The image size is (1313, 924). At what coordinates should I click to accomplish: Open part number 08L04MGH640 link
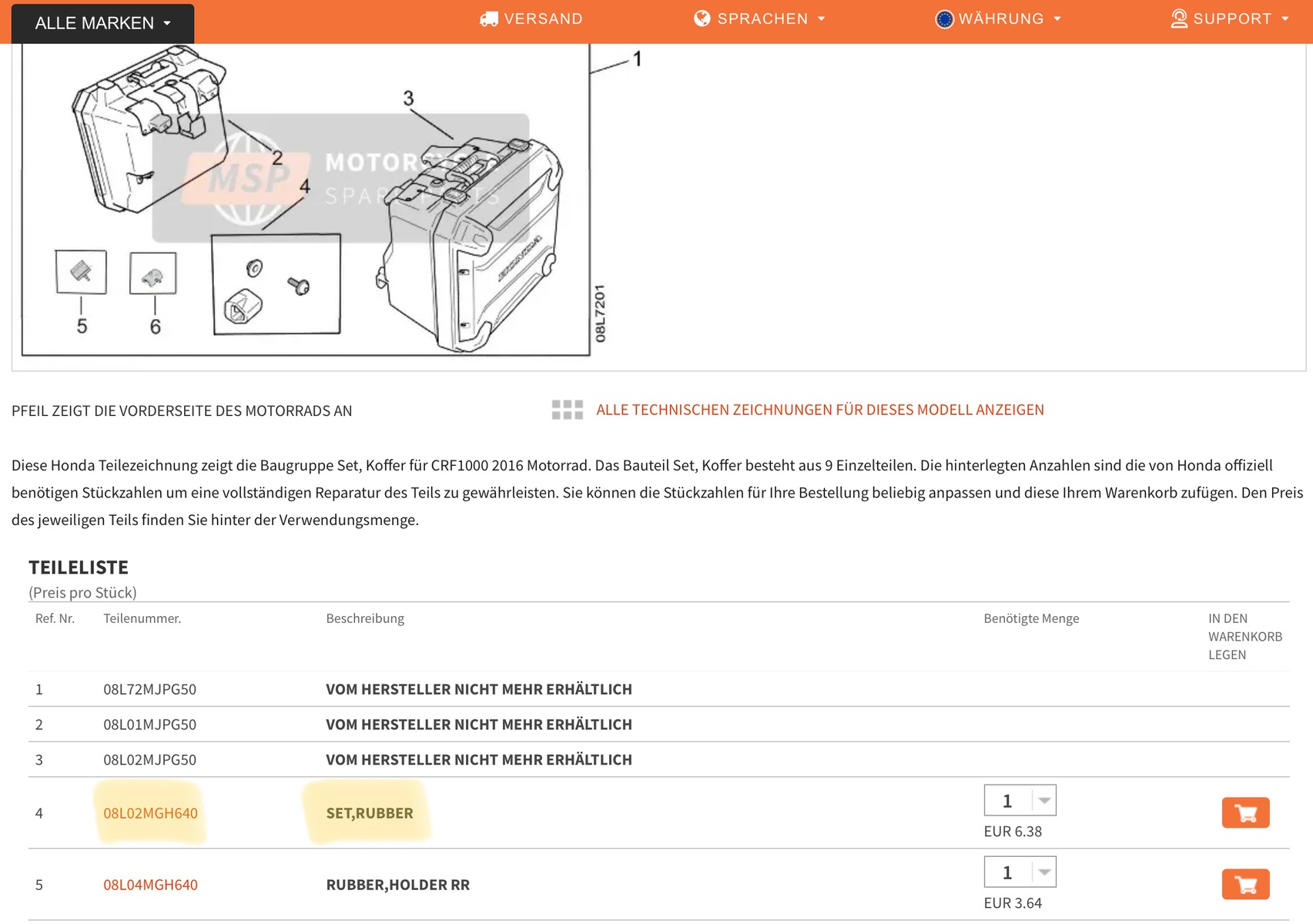[x=150, y=885]
